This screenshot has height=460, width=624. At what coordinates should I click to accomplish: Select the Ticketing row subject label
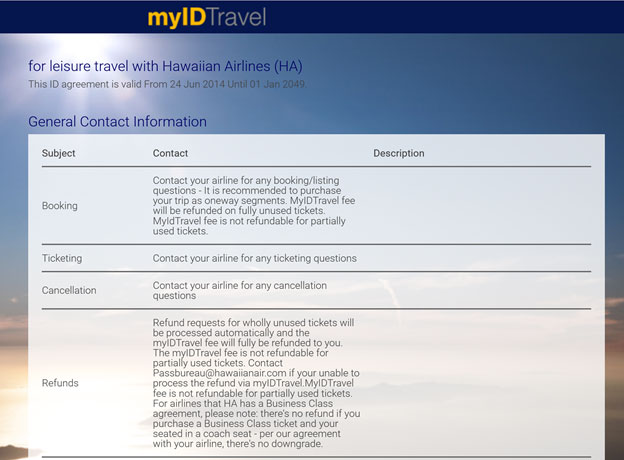tap(62, 258)
